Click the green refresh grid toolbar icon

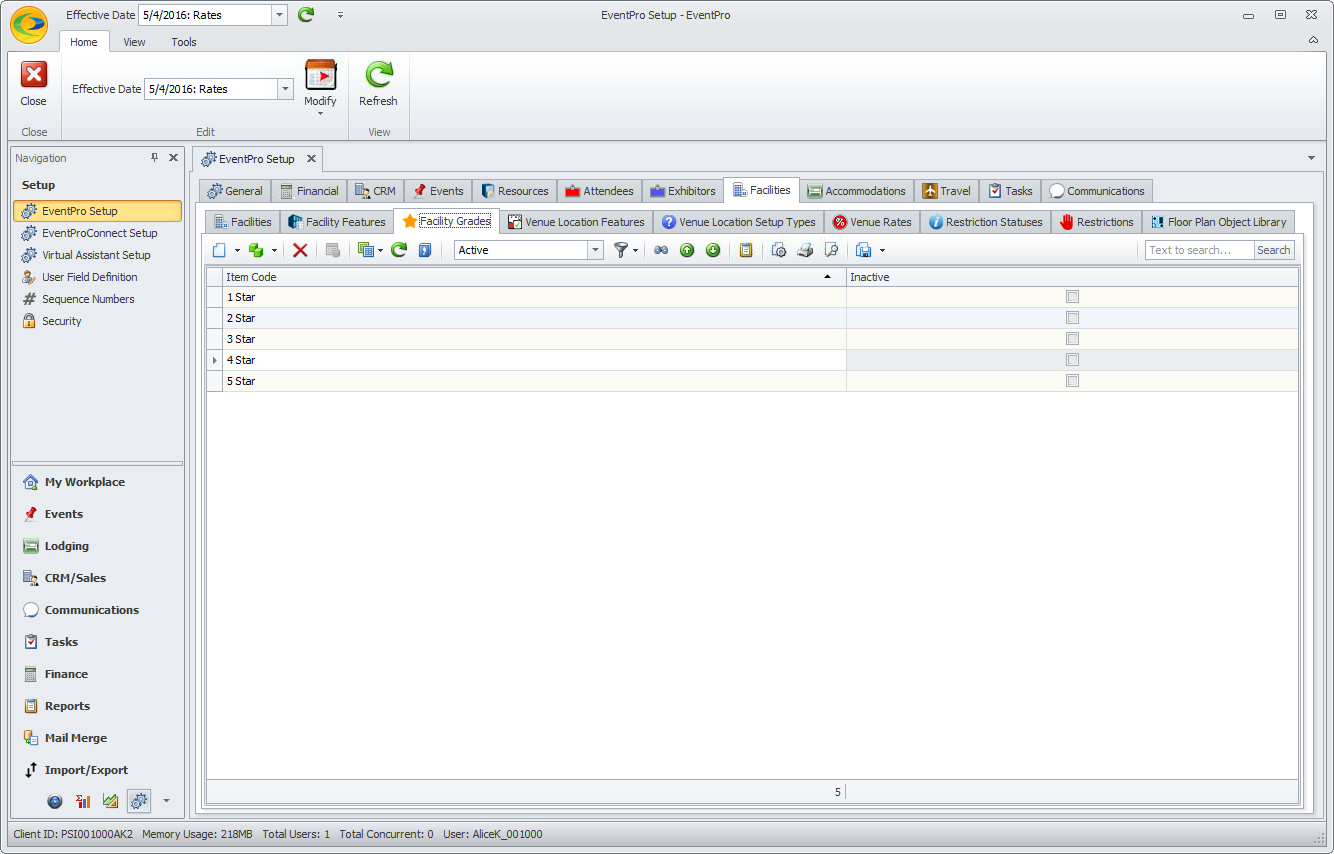click(x=399, y=250)
